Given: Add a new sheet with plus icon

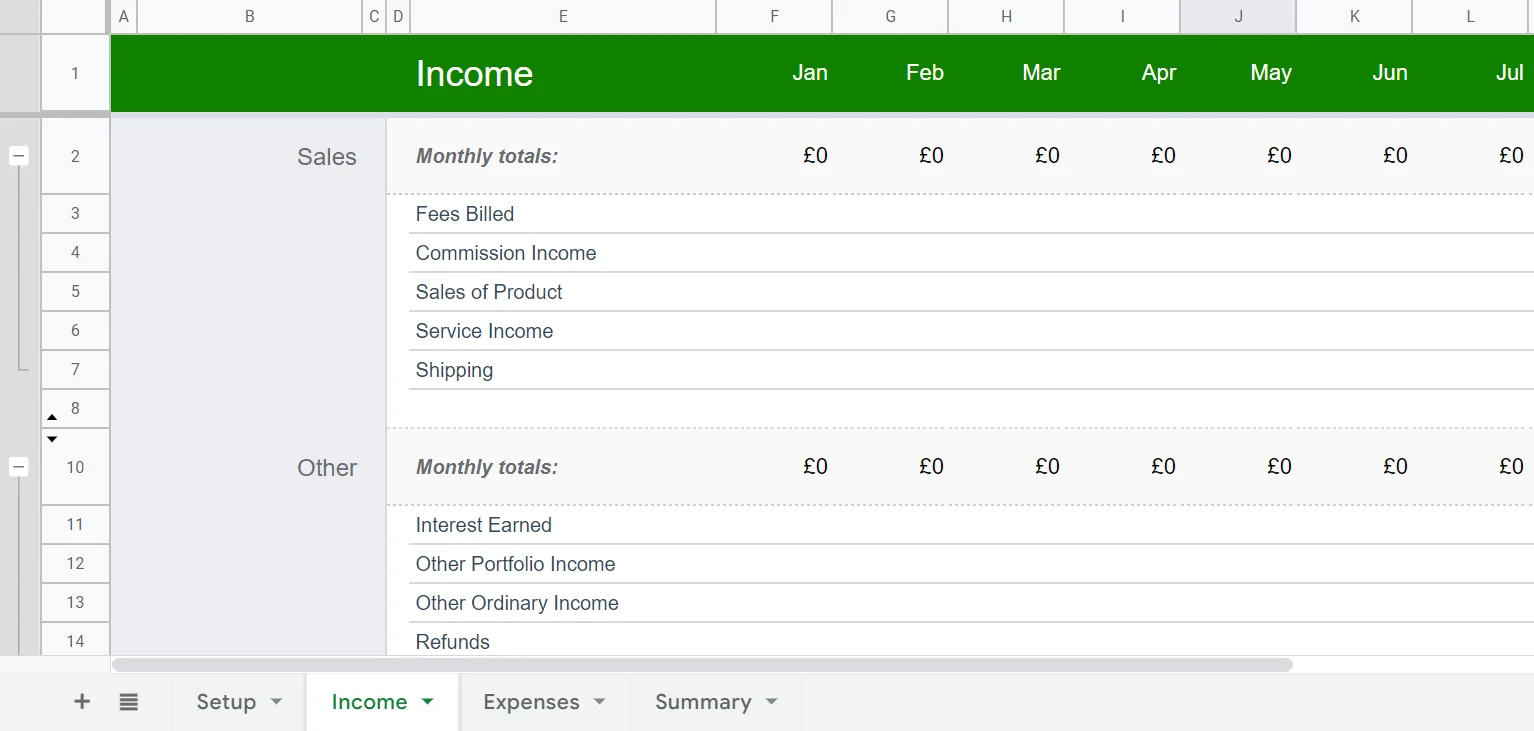Looking at the screenshot, I should [82, 702].
